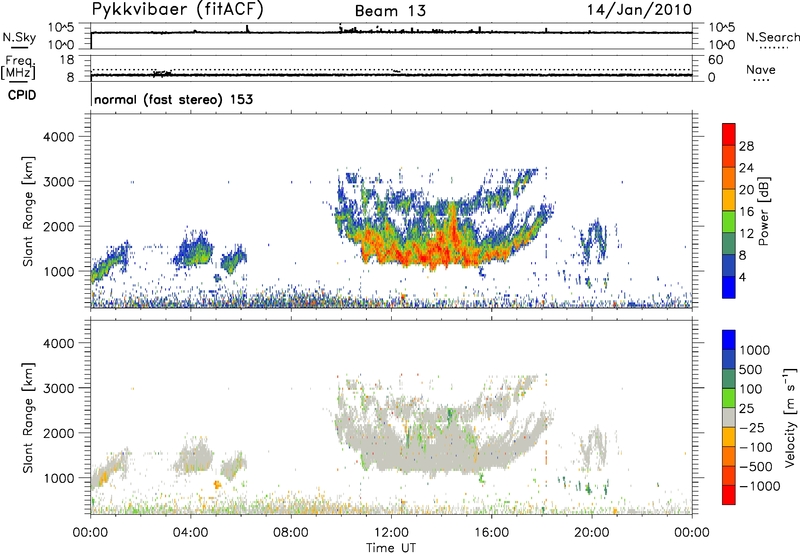Pick the -100 to -500 orange velocity swatch
Image resolution: width=800 pixels, height=554 pixels.
729,457
